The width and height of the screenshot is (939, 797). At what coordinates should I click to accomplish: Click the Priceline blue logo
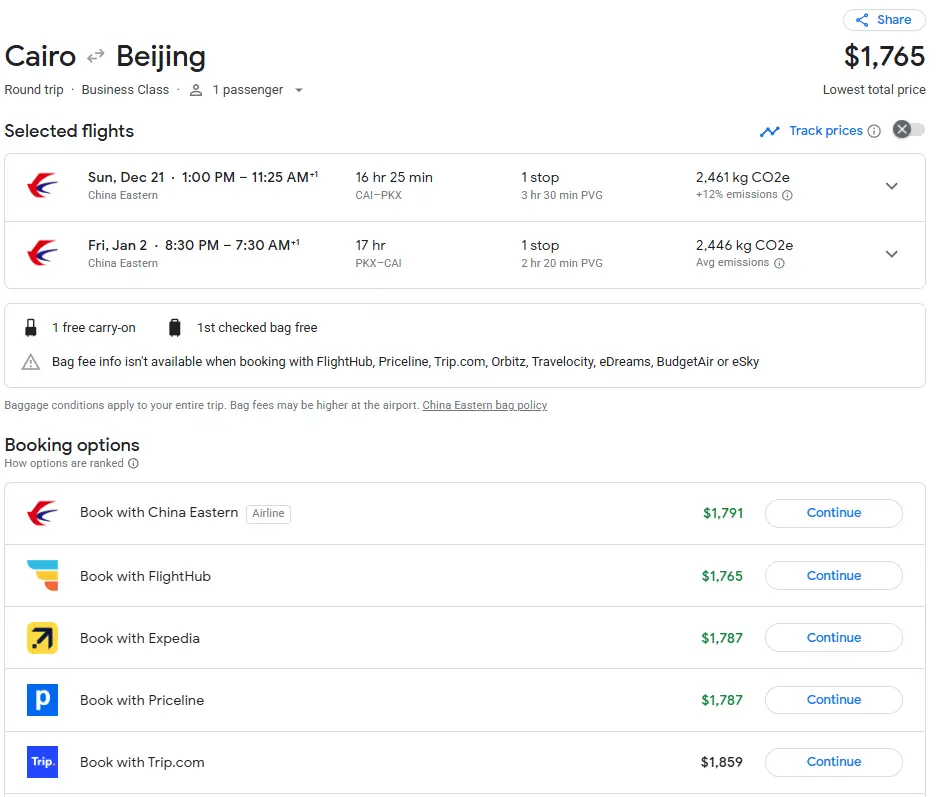(42, 700)
